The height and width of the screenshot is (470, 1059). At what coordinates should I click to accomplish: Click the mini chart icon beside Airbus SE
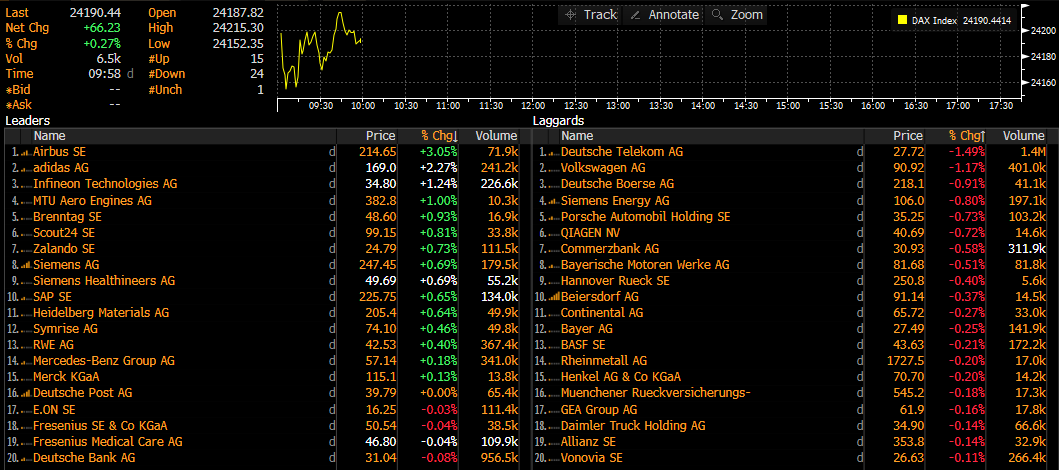(x=24, y=152)
